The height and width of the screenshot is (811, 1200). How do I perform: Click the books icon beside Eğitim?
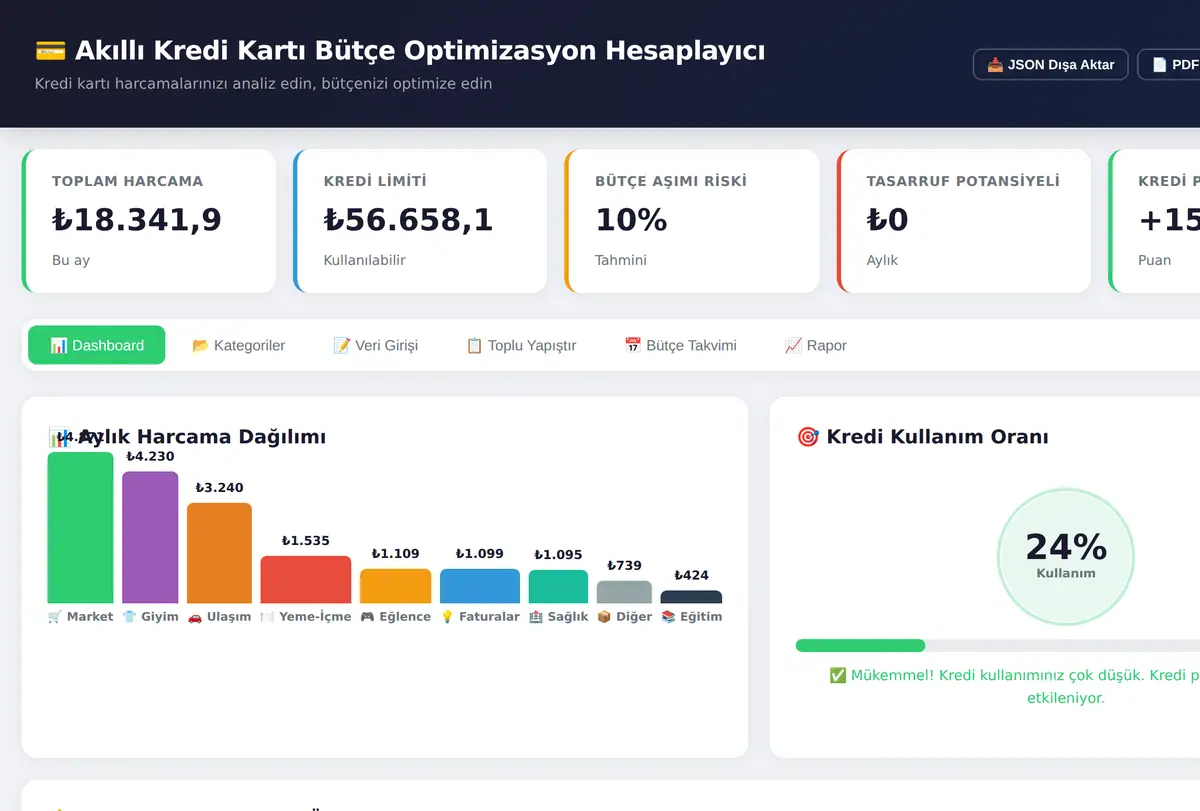[x=668, y=617]
